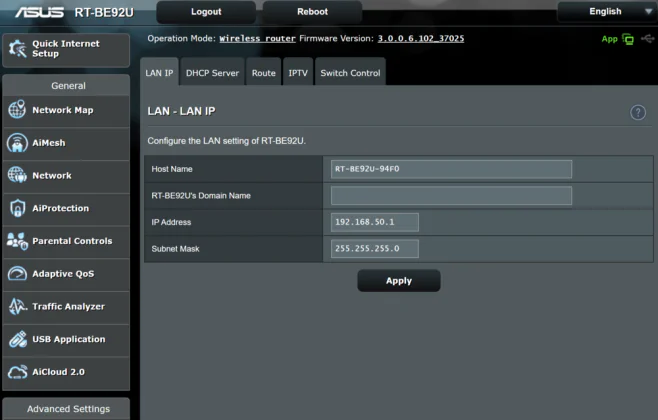
Task: Click the IP Address input field
Action: click(374, 222)
